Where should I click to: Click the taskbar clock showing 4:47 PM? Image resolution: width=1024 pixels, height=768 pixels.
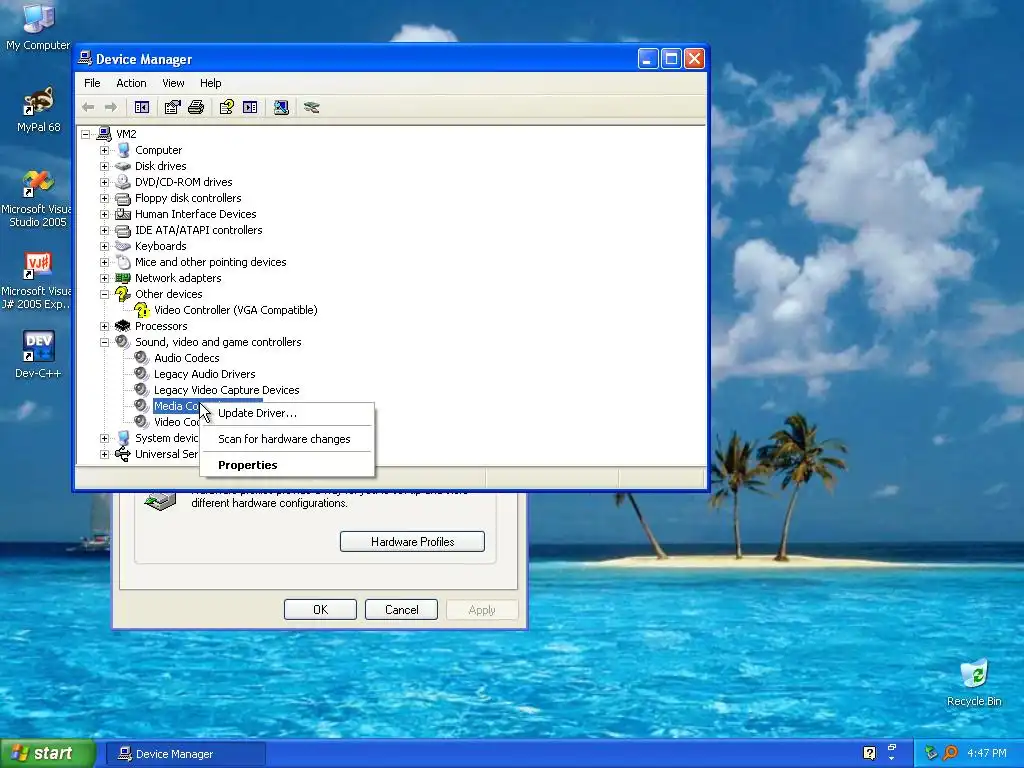(987, 753)
